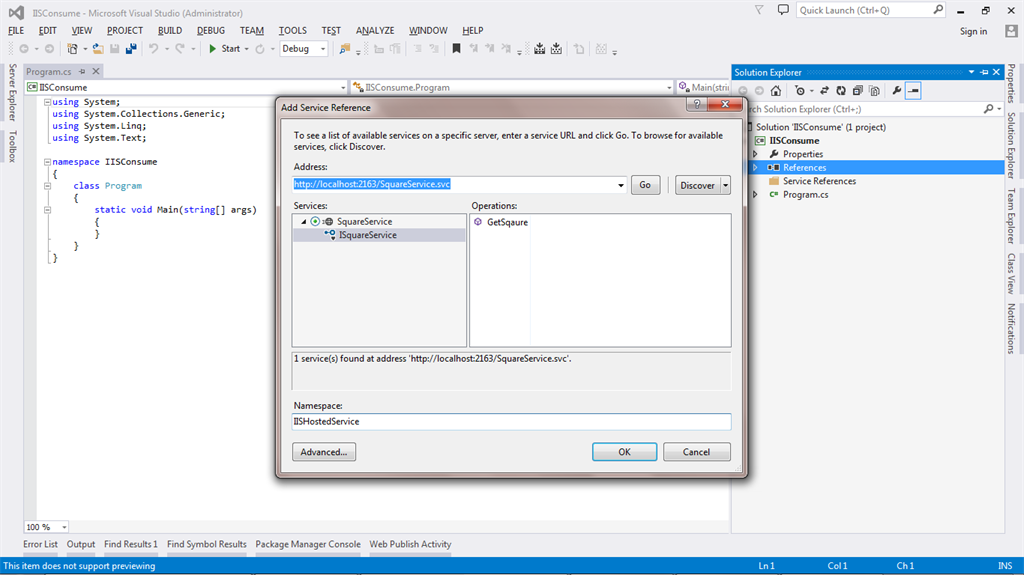Click the Collapse All icon in Solution Explorer
1024x575 pixels.
click(x=857, y=91)
